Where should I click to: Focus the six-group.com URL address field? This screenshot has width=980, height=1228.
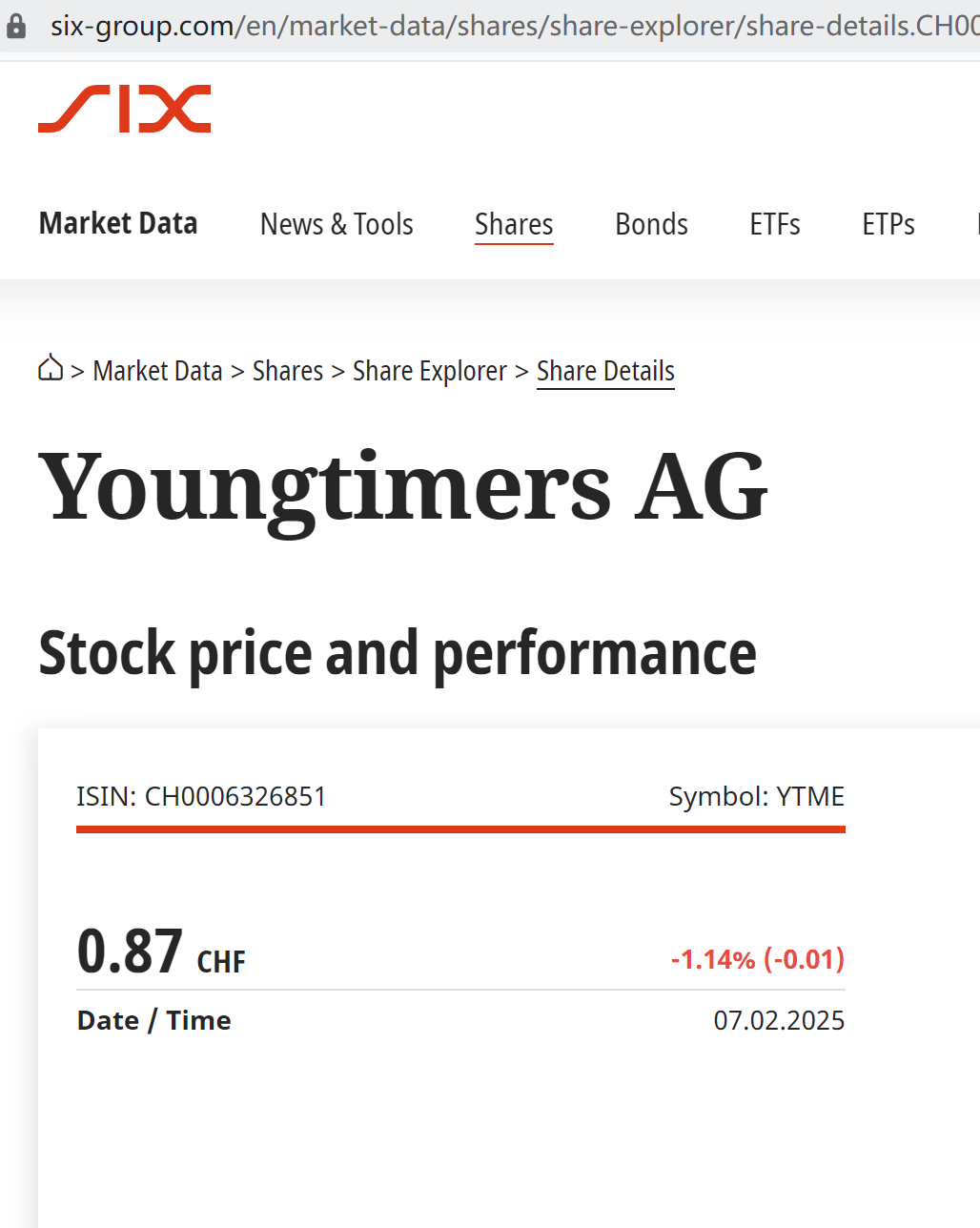[x=515, y=26]
